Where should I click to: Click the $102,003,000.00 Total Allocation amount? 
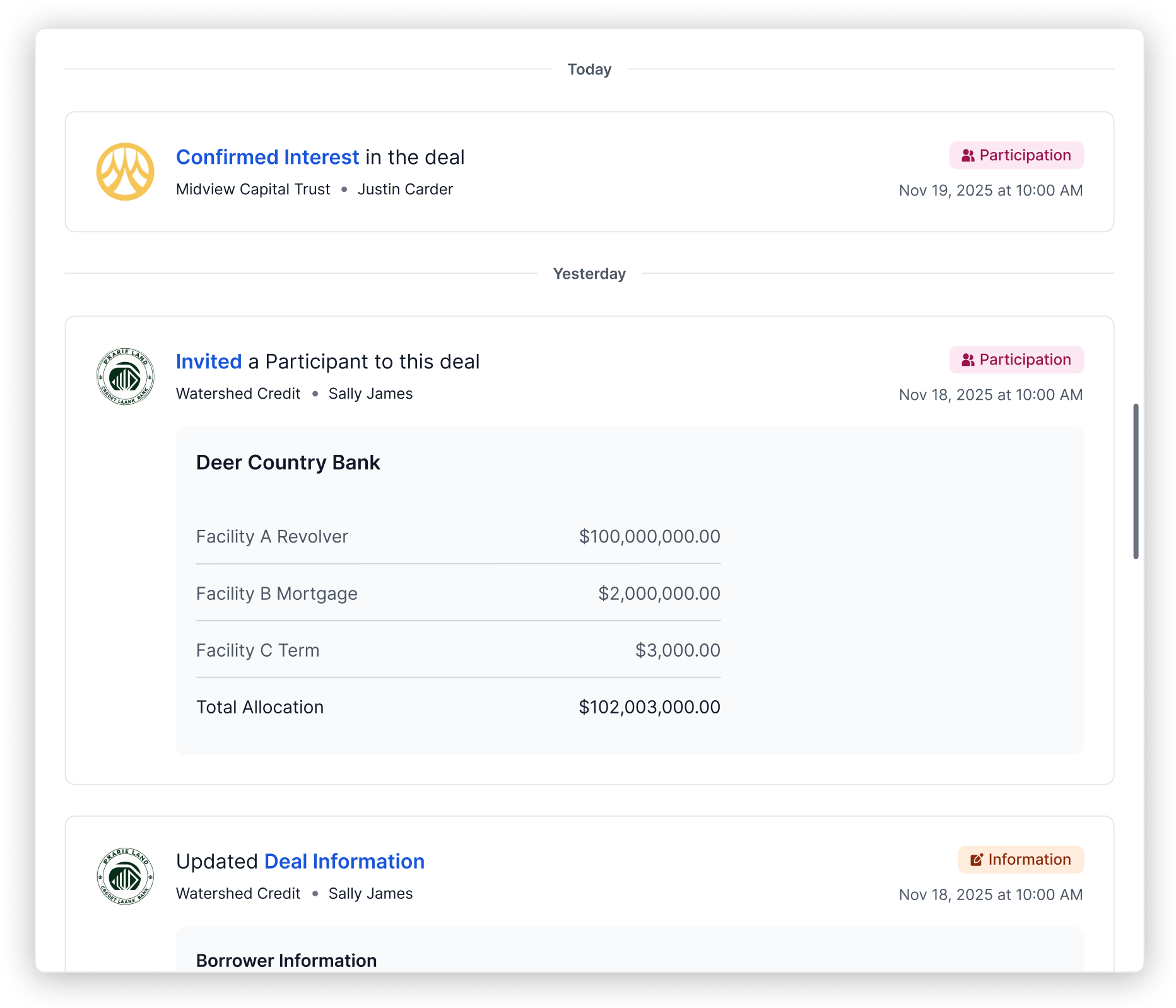point(649,707)
